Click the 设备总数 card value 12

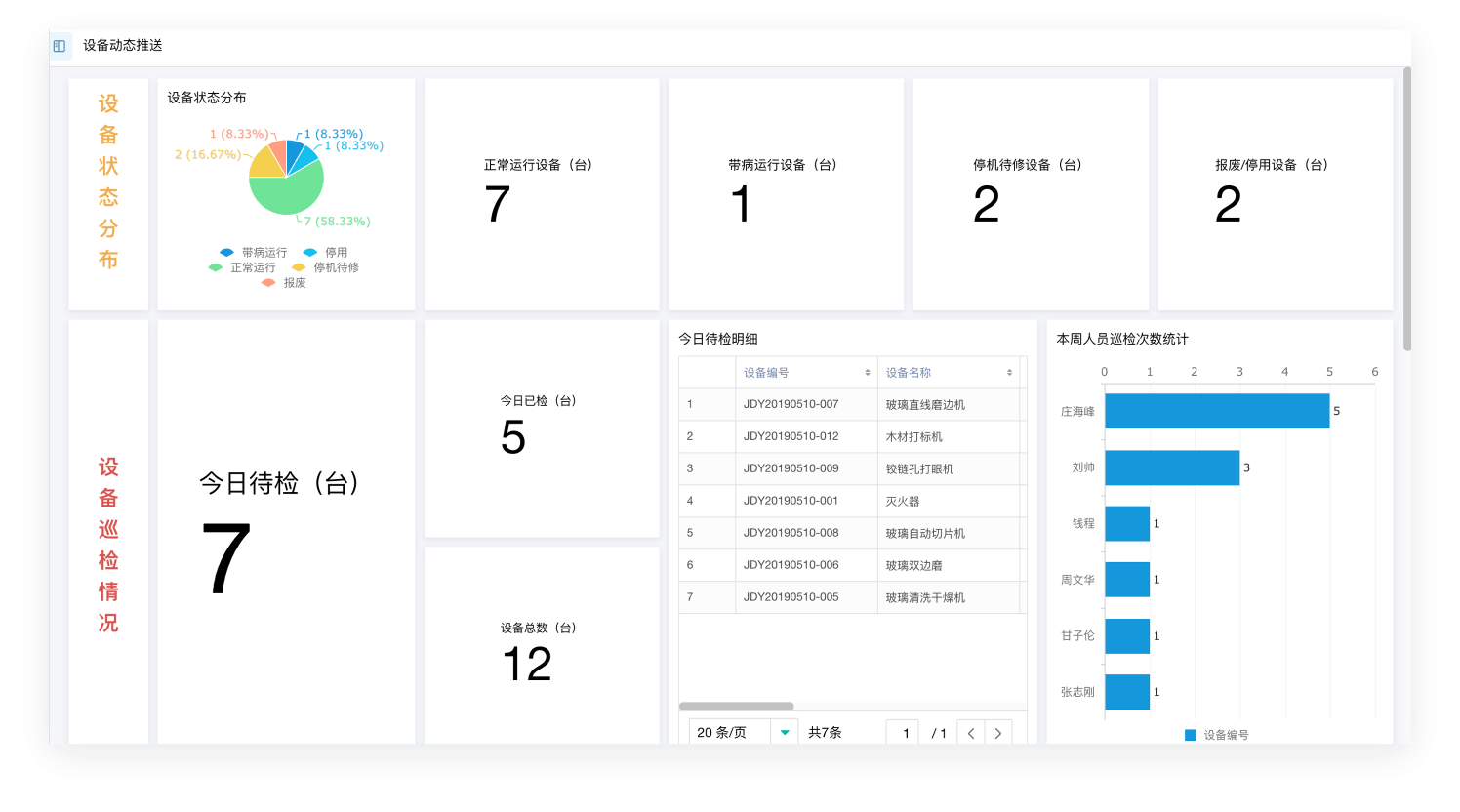[x=527, y=665]
